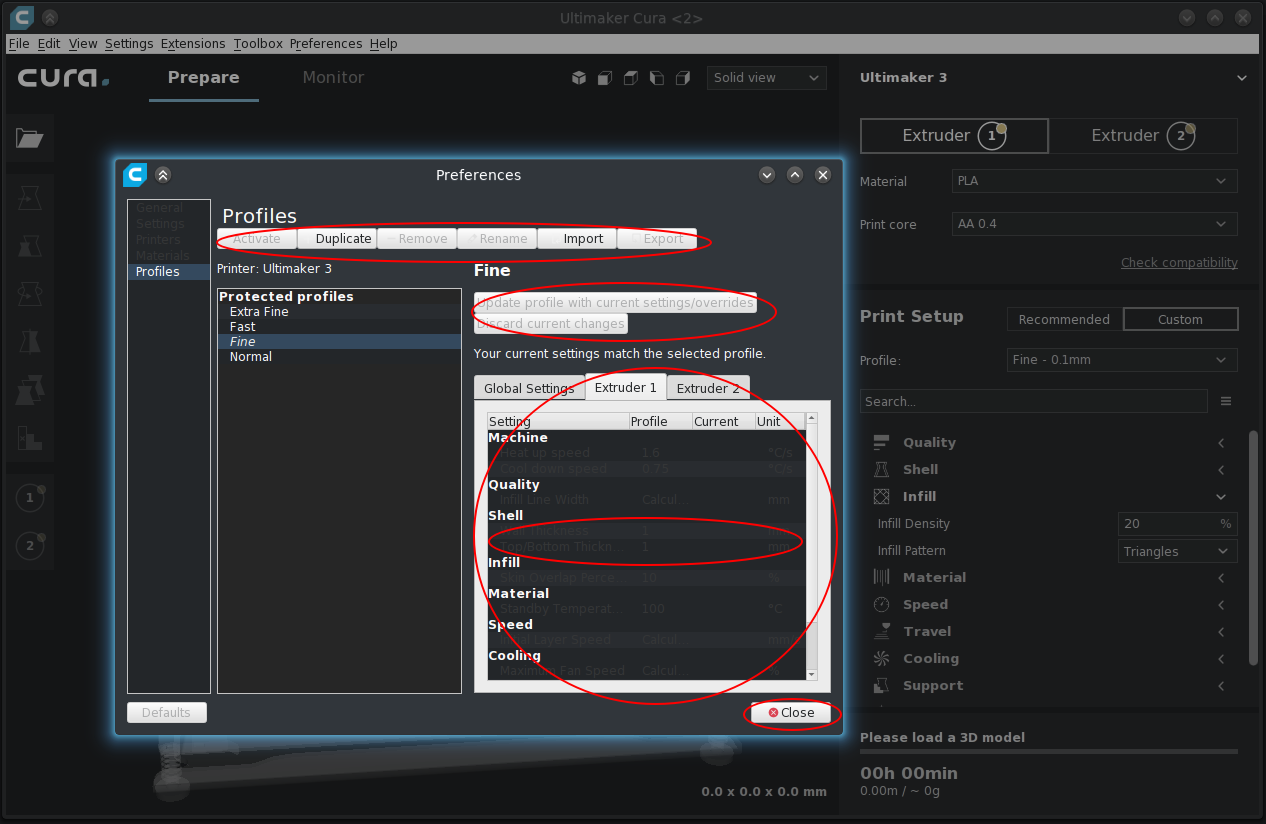
Task: Open the Settings menu
Action: [129, 43]
